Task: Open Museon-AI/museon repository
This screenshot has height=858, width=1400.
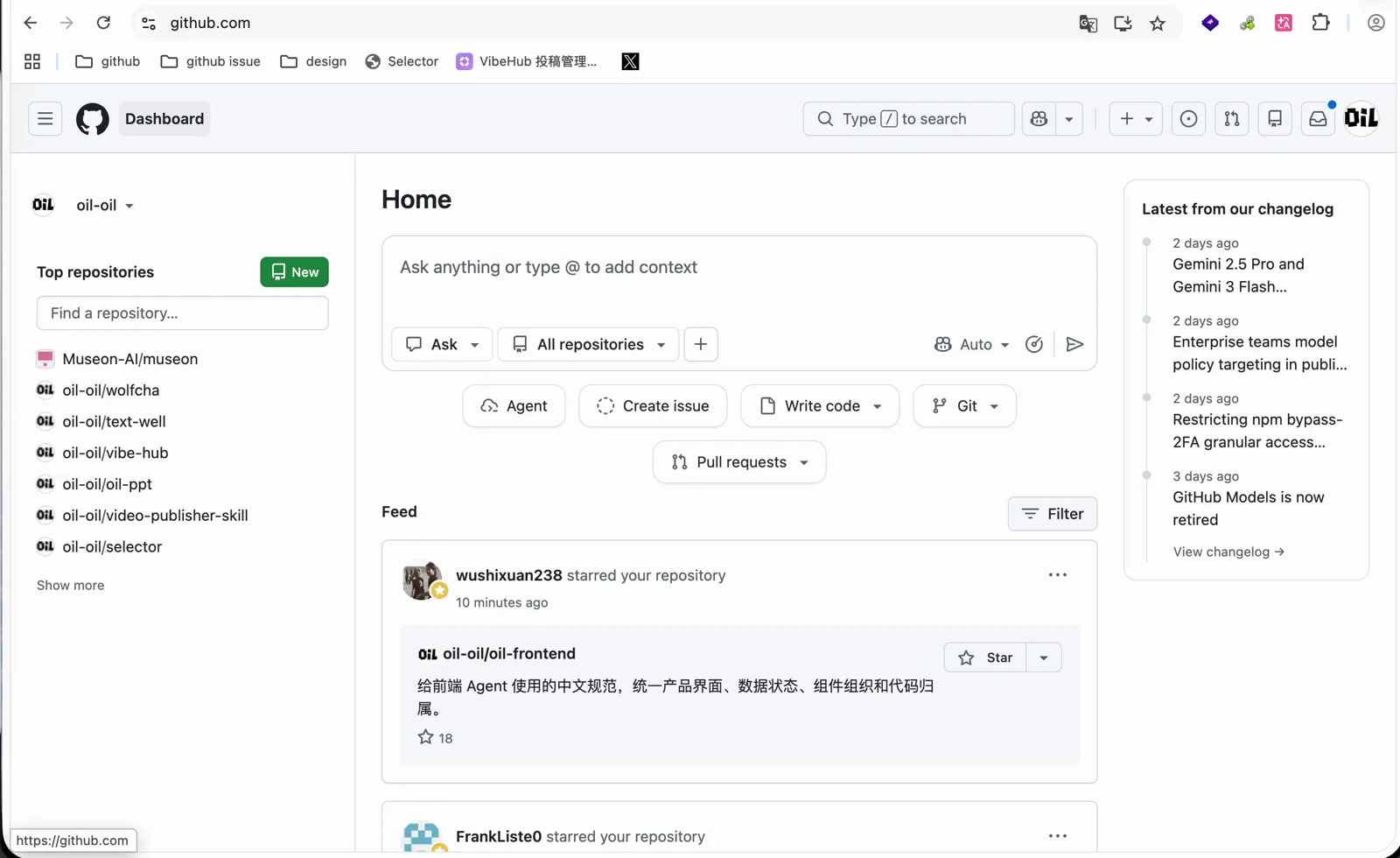Action: pyautogui.click(x=129, y=359)
